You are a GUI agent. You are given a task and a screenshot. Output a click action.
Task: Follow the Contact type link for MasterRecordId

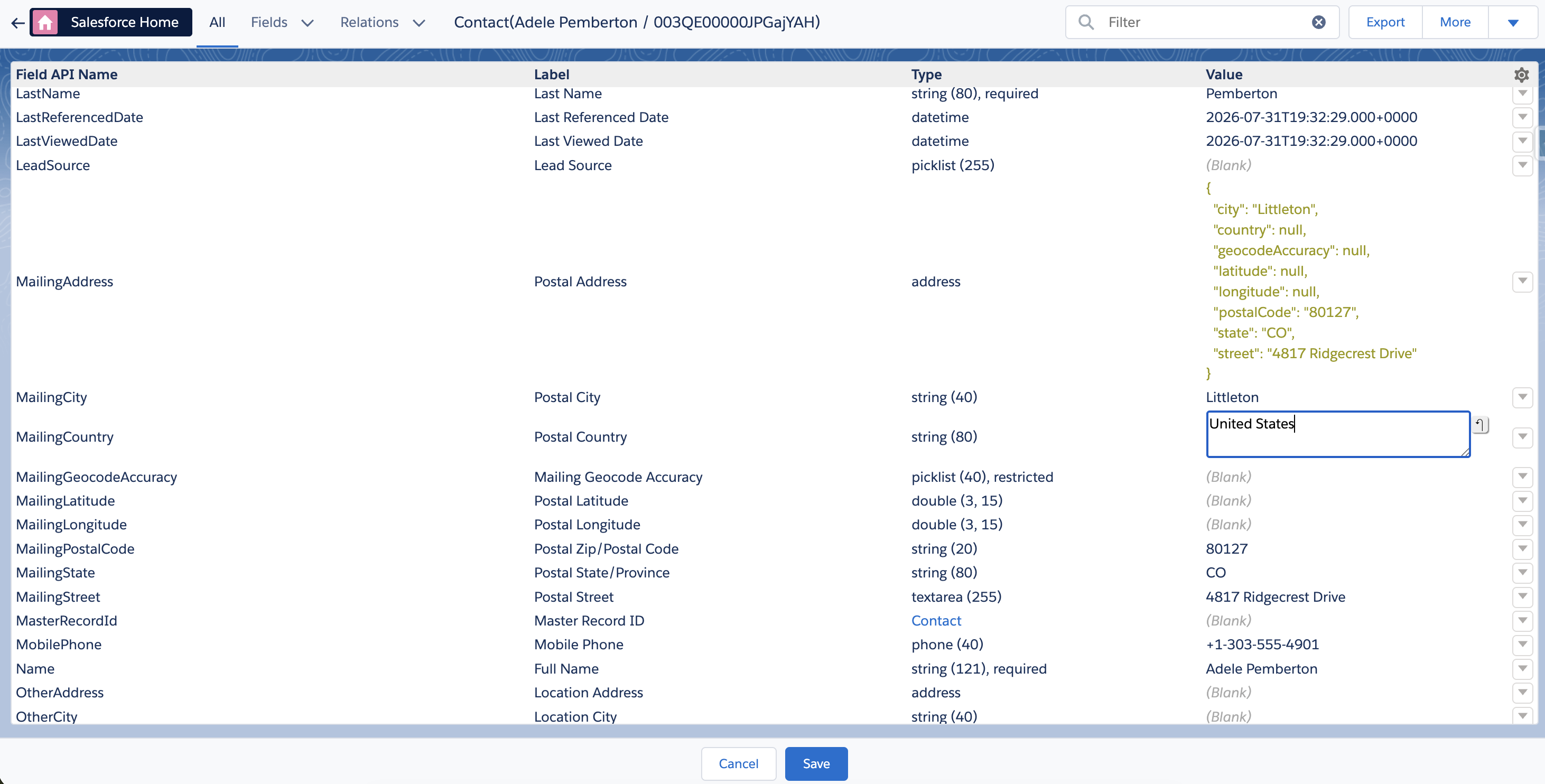936,621
